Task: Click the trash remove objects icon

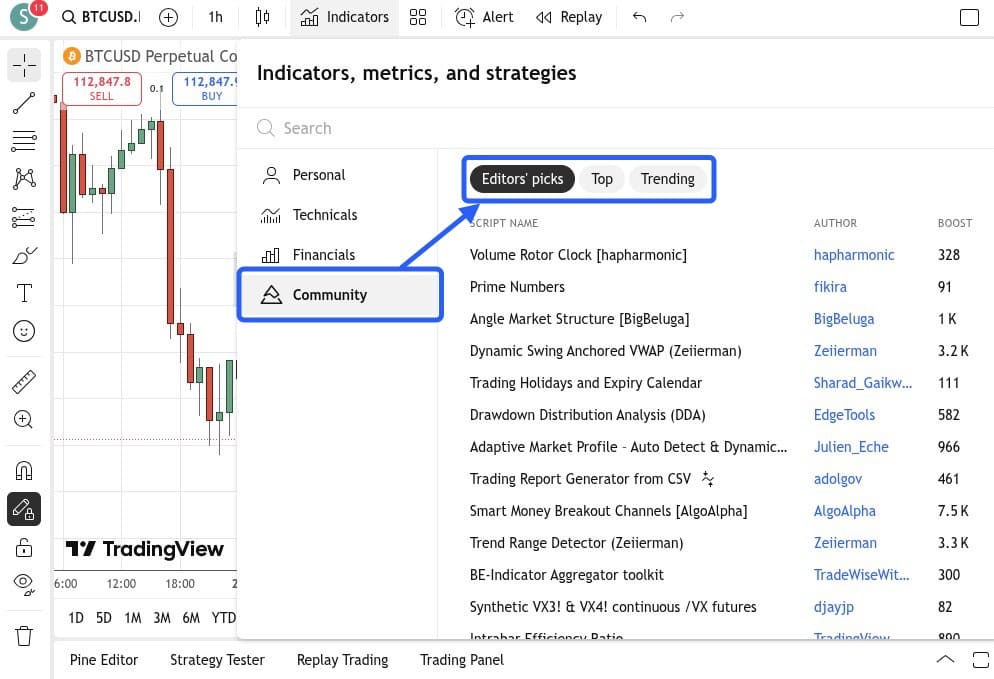Action: (24, 635)
